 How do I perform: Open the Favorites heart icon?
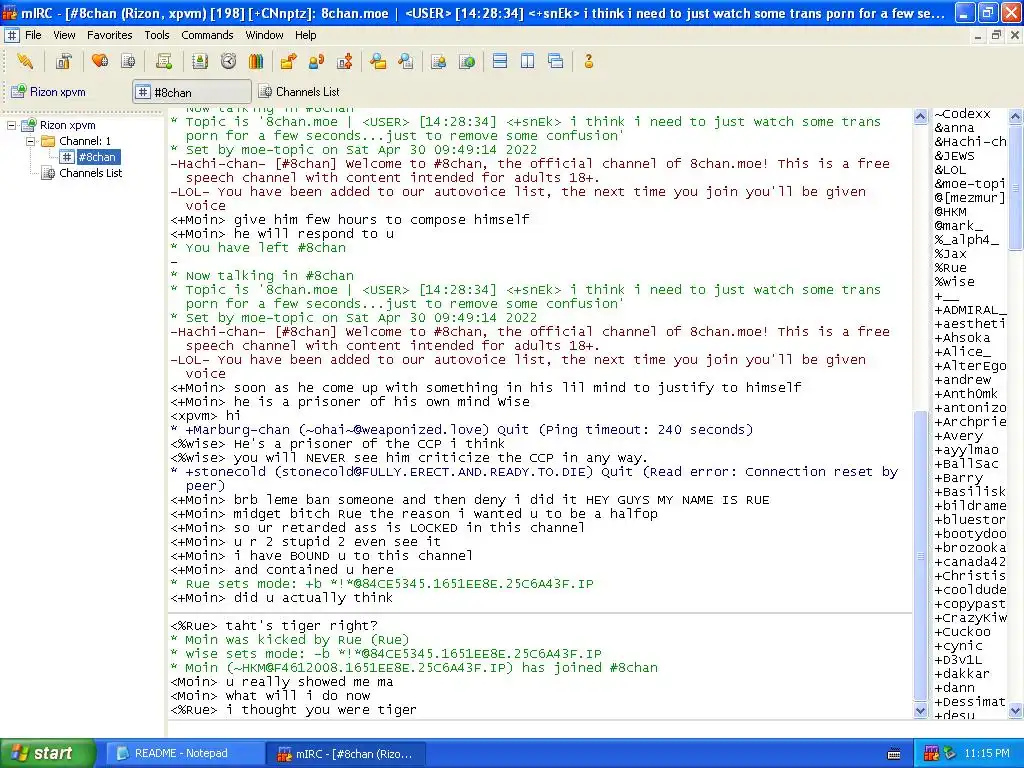(100, 61)
